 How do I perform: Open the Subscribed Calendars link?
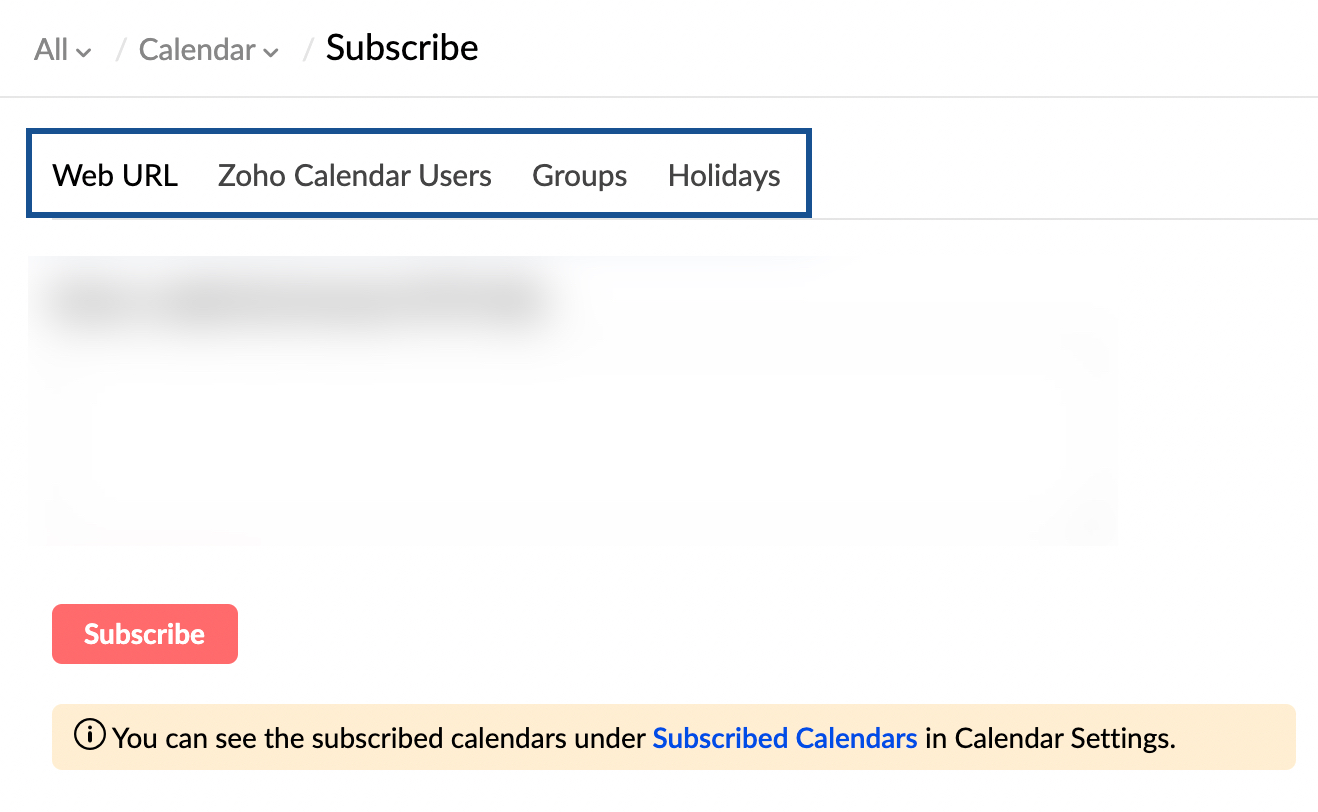[784, 737]
